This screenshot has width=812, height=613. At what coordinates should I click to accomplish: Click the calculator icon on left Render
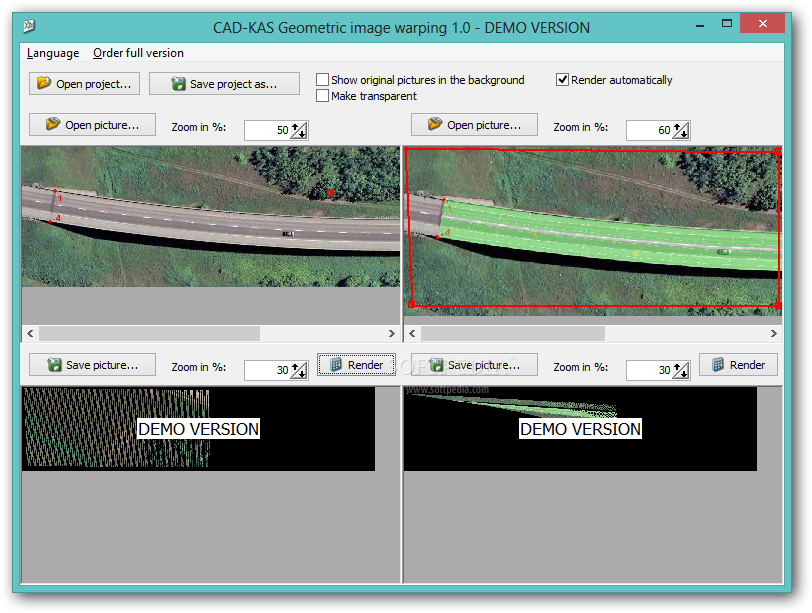pos(336,364)
